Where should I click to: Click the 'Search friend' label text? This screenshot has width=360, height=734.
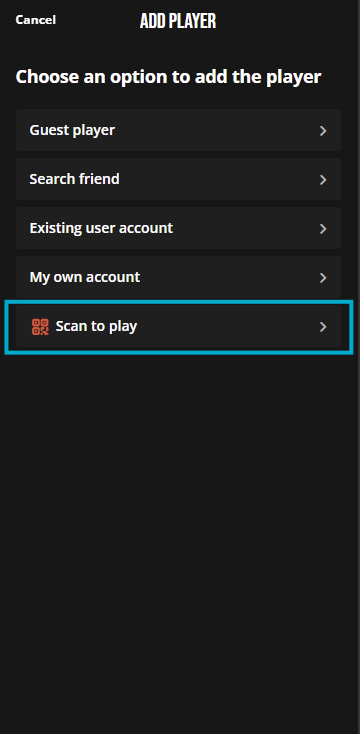pyautogui.click(x=74, y=179)
